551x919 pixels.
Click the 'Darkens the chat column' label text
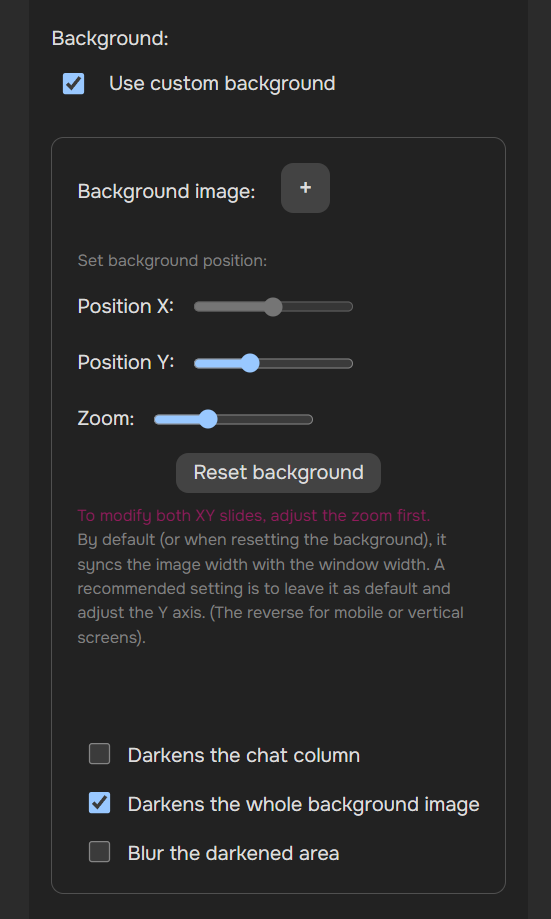244,755
